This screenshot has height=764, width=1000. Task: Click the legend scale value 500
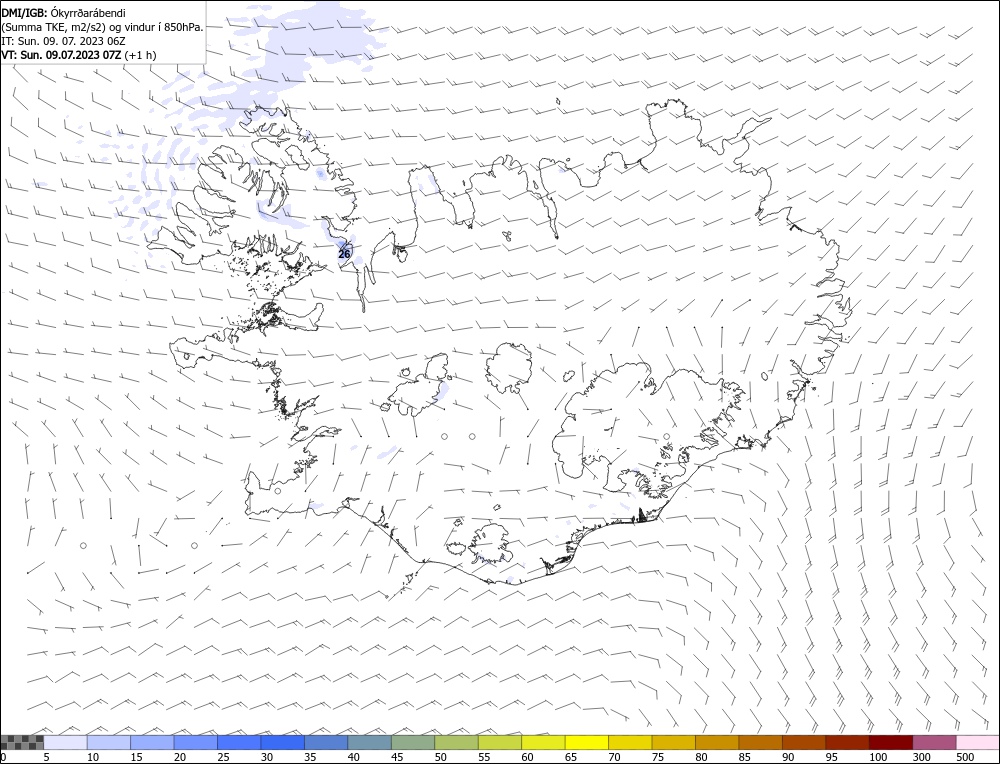point(964,757)
